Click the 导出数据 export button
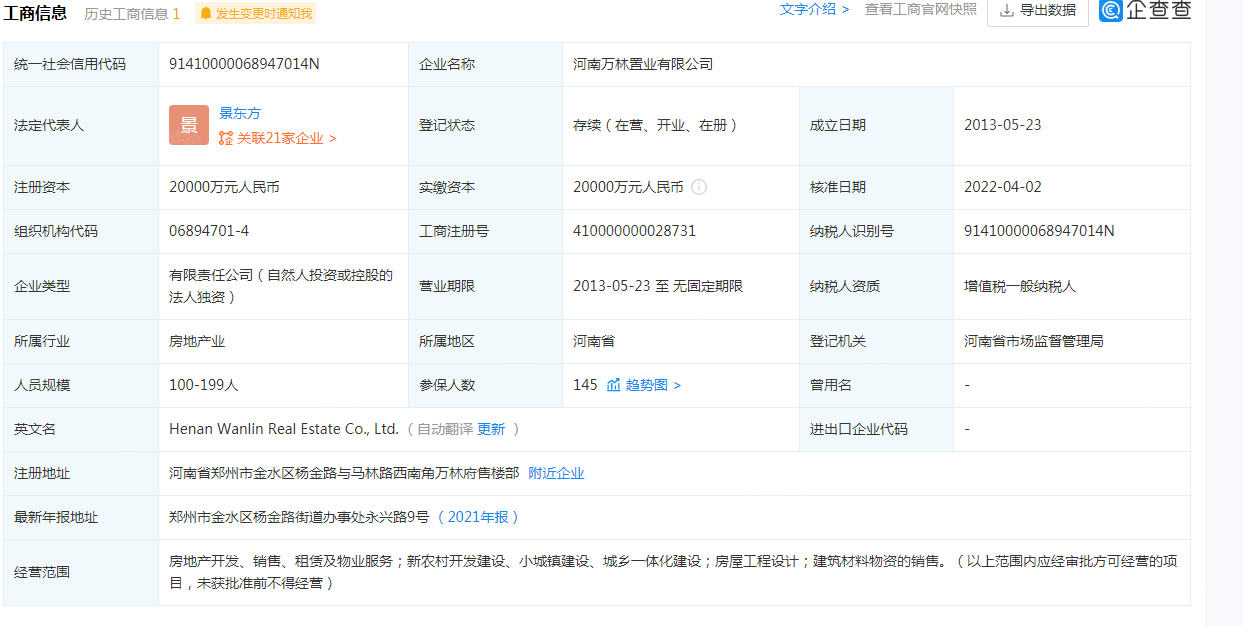This screenshot has width=1243, height=626. point(1037,9)
